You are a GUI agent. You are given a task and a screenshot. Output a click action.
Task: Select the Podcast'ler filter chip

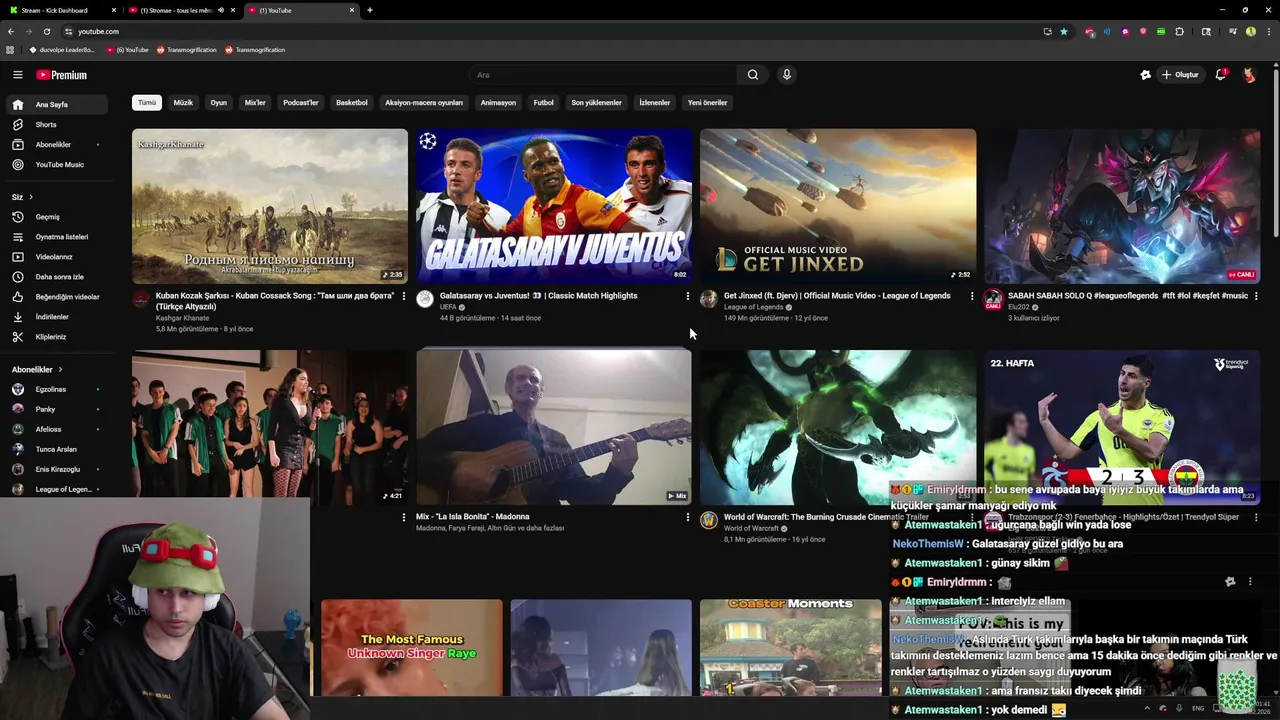point(300,102)
